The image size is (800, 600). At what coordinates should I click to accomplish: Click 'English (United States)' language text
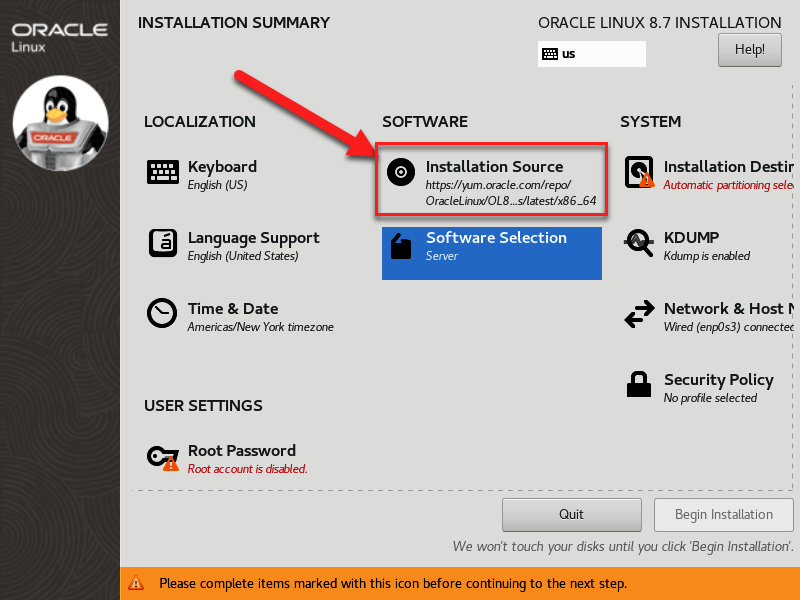(243, 256)
